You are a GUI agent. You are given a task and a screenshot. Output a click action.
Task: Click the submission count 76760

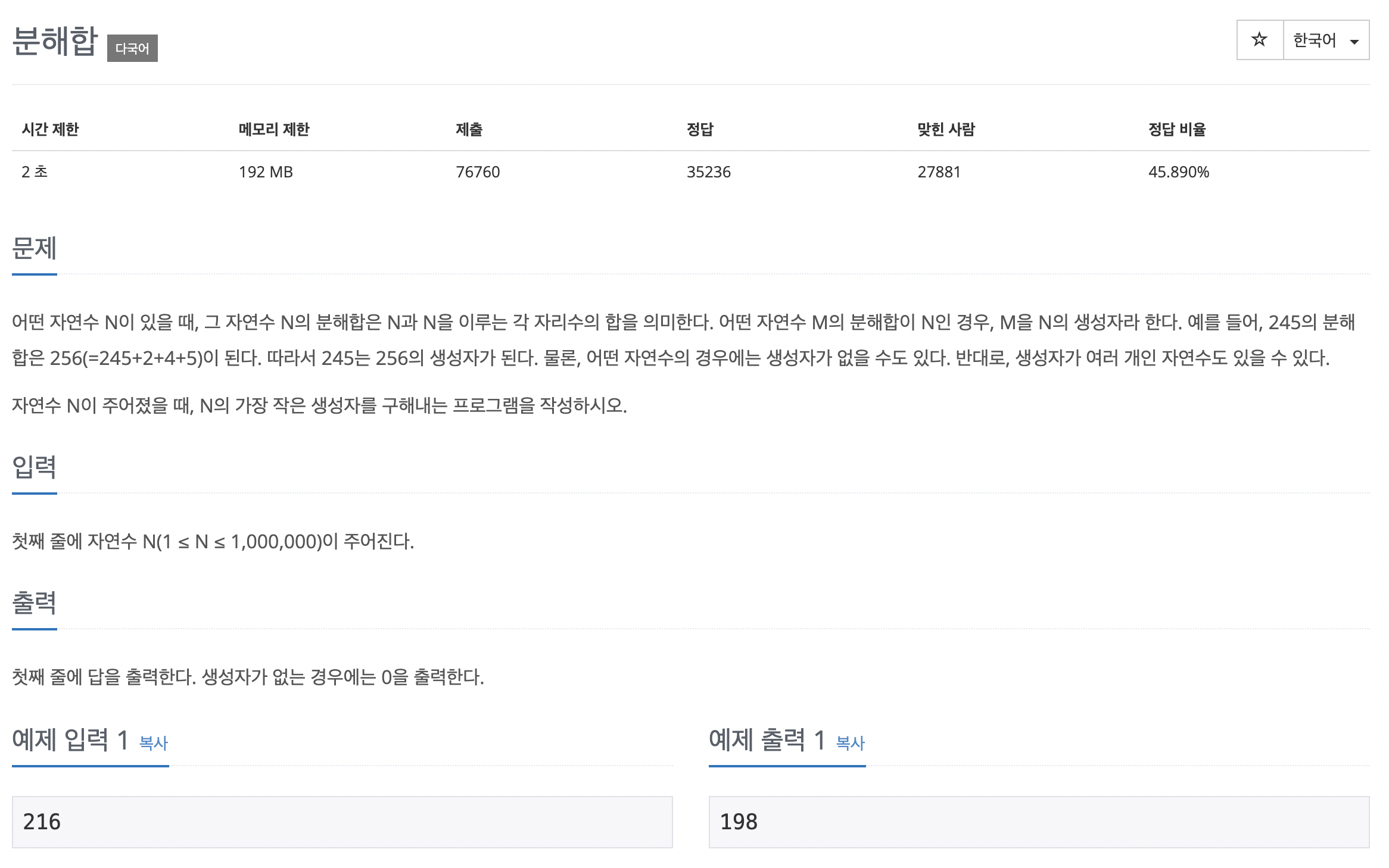[x=478, y=172]
